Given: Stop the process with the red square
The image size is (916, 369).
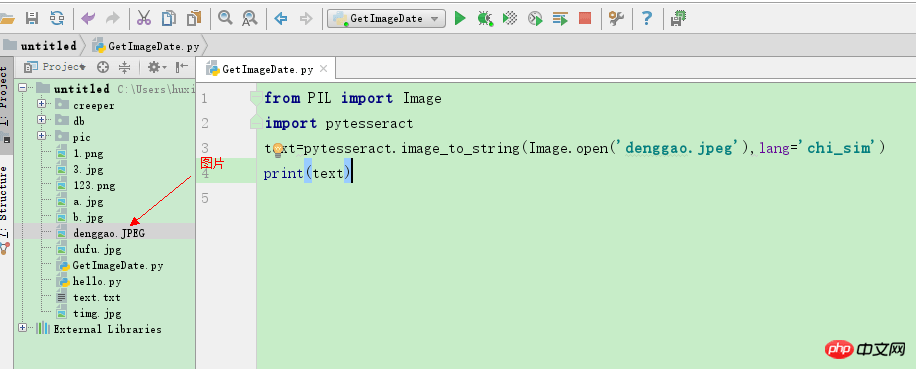Looking at the screenshot, I should (585, 19).
